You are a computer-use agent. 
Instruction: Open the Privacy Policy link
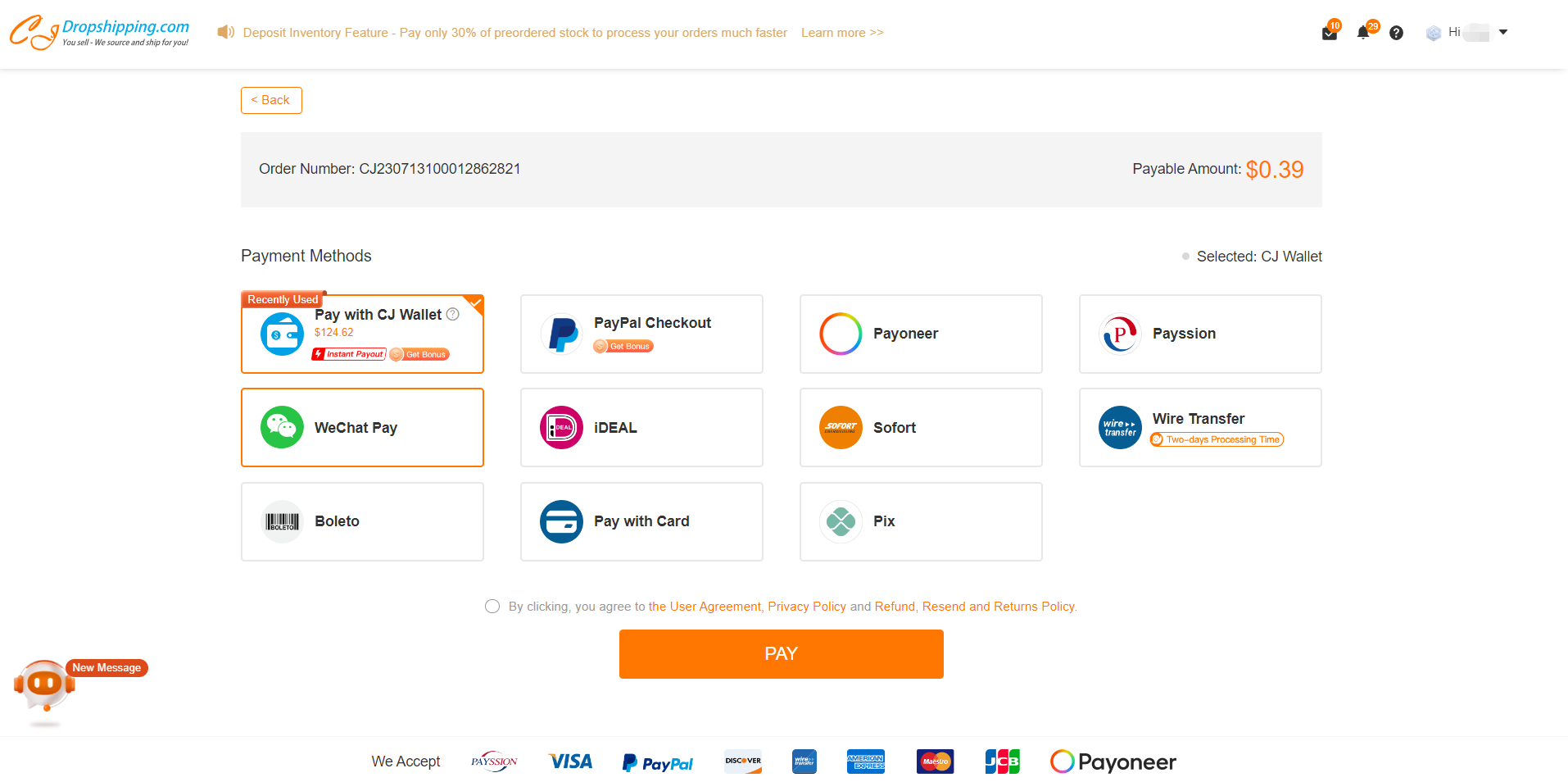[x=806, y=607]
